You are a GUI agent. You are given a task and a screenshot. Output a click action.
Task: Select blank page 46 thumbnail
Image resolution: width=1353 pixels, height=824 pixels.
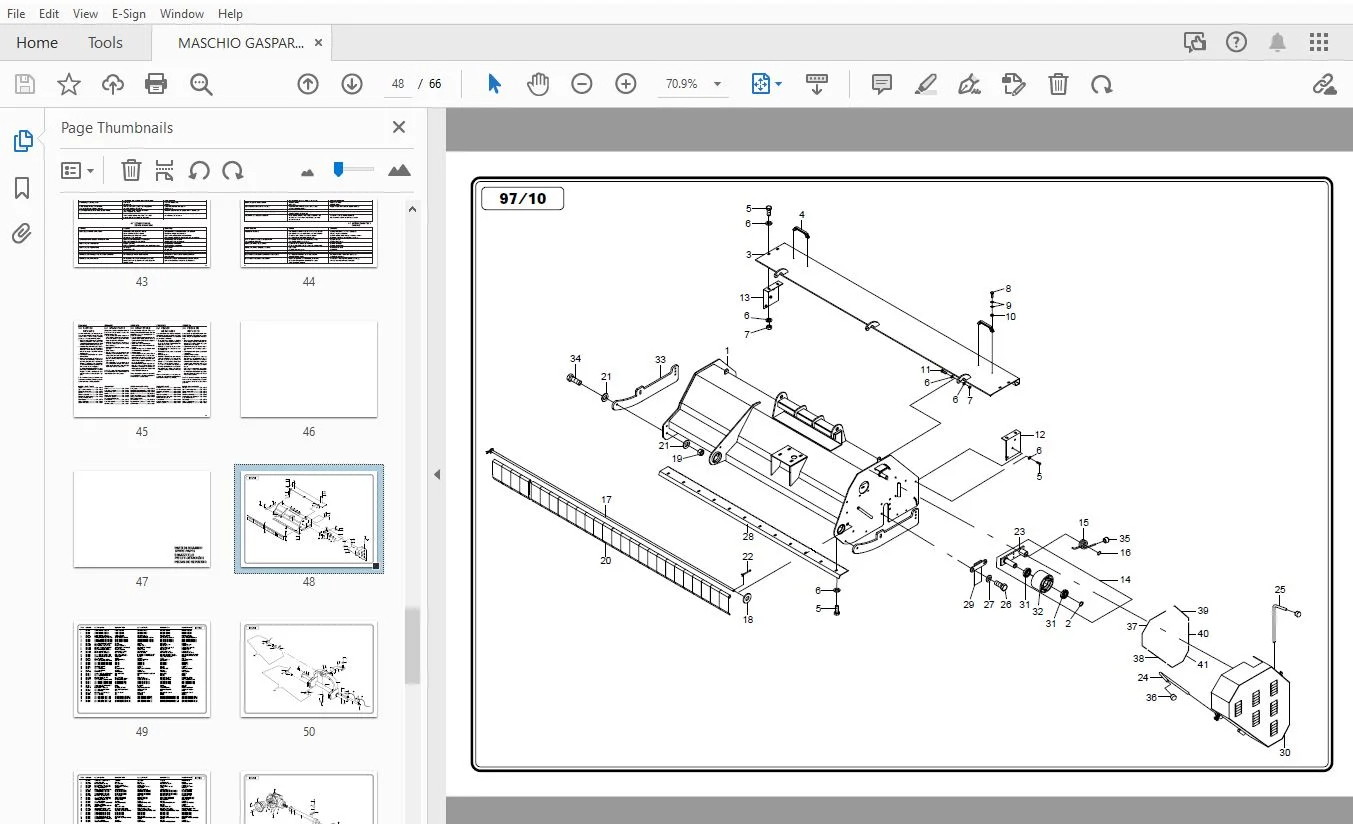(x=309, y=369)
